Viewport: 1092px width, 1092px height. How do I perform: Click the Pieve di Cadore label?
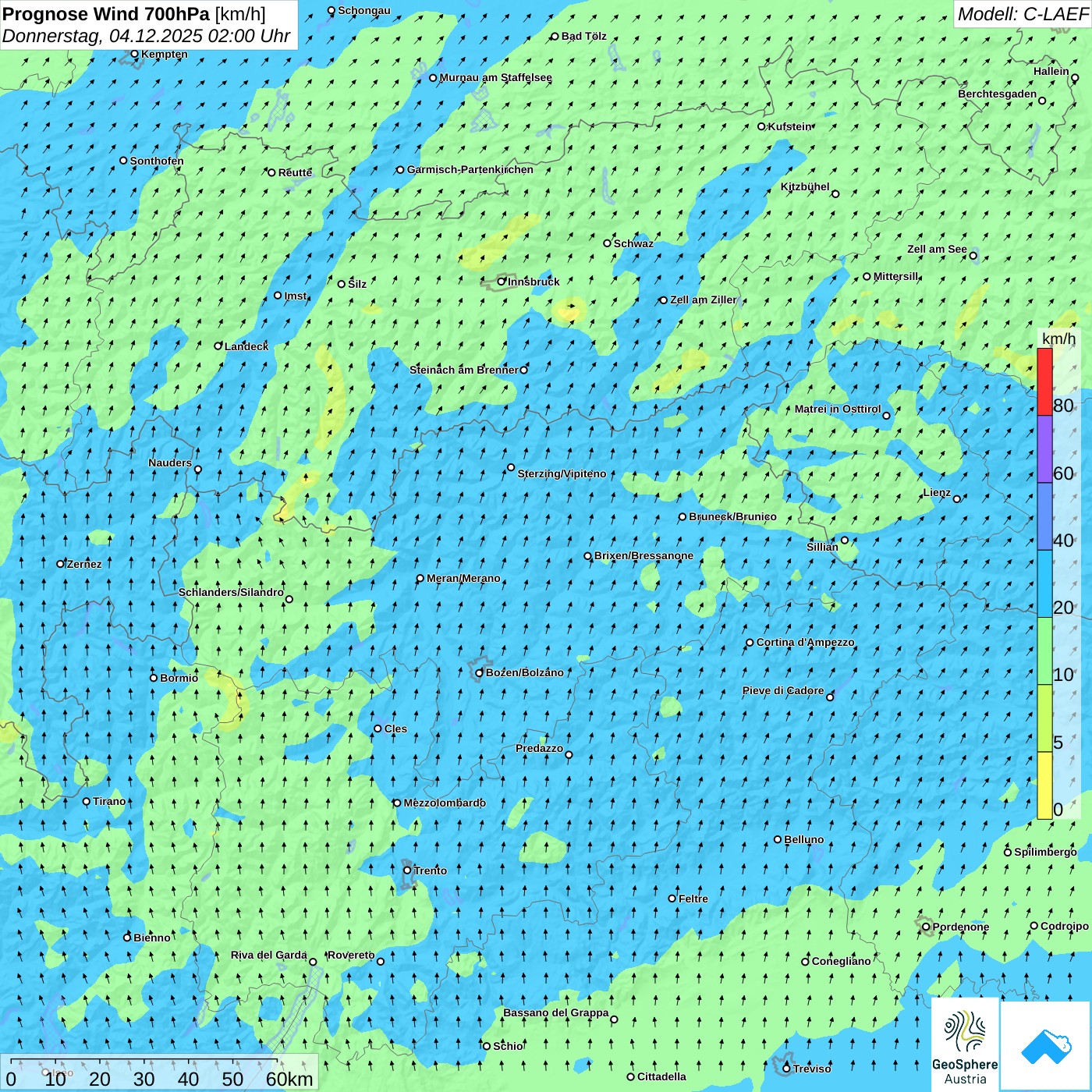point(783,690)
